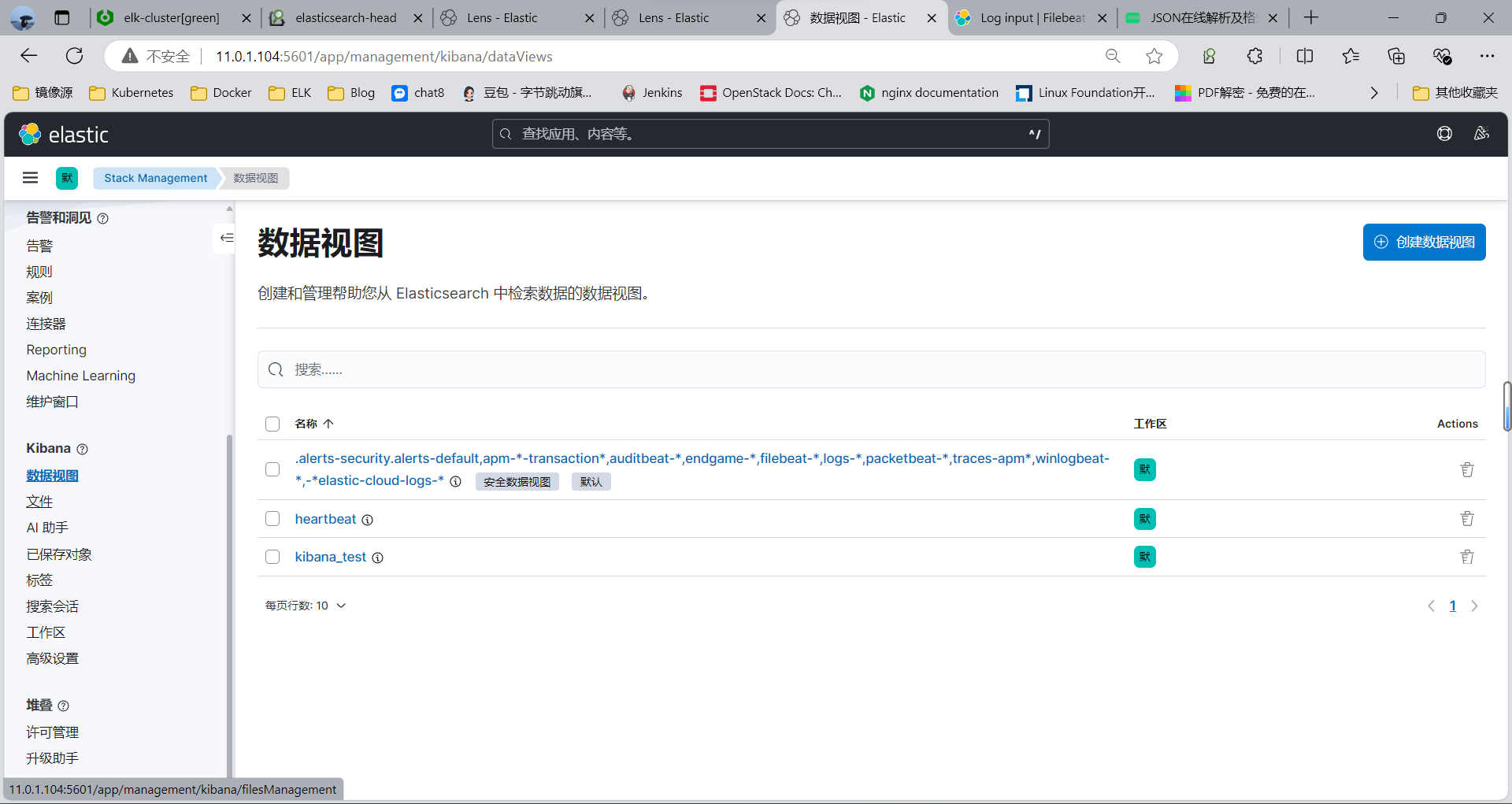Click info icon next to heartbeat

(367, 520)
